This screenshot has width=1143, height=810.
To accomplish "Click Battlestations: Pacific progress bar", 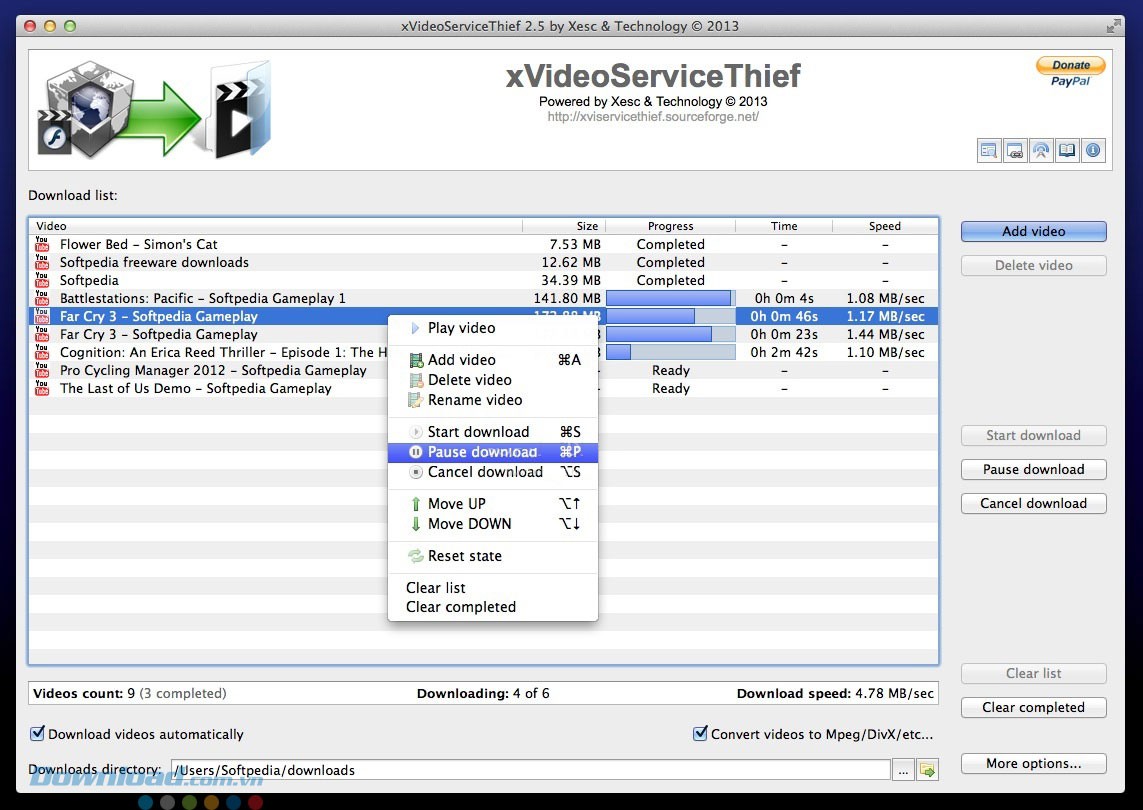I will 670,298.
